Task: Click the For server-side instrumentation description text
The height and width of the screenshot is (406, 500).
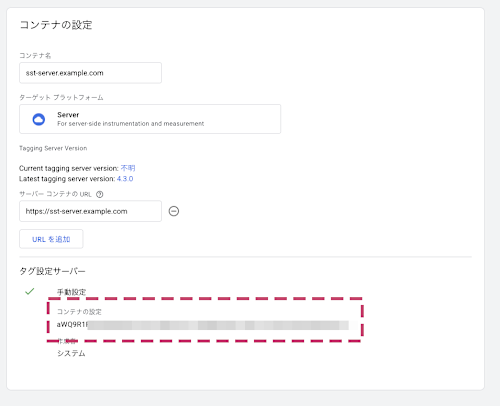Action: tap(131, 124)
